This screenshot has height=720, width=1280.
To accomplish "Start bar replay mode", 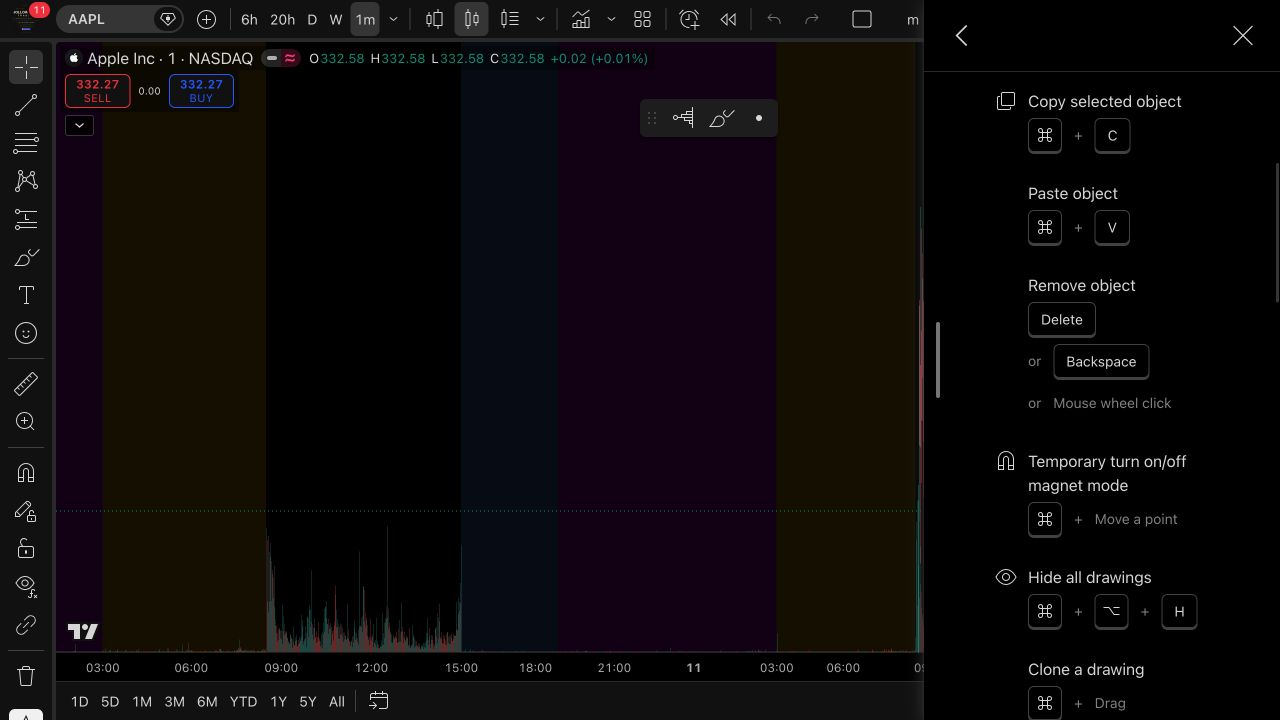I will (728, 19).
